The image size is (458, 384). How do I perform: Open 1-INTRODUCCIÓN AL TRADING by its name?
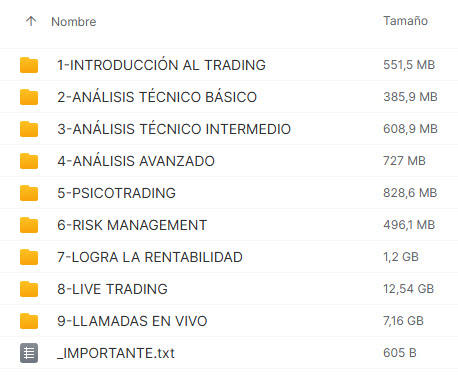click(161, 65)
